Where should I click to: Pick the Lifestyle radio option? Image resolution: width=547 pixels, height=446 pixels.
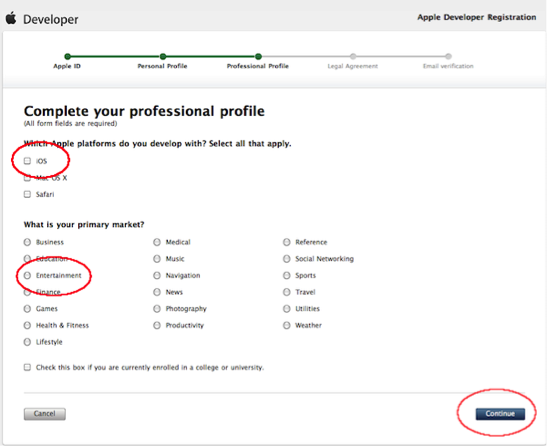point(27,342)
